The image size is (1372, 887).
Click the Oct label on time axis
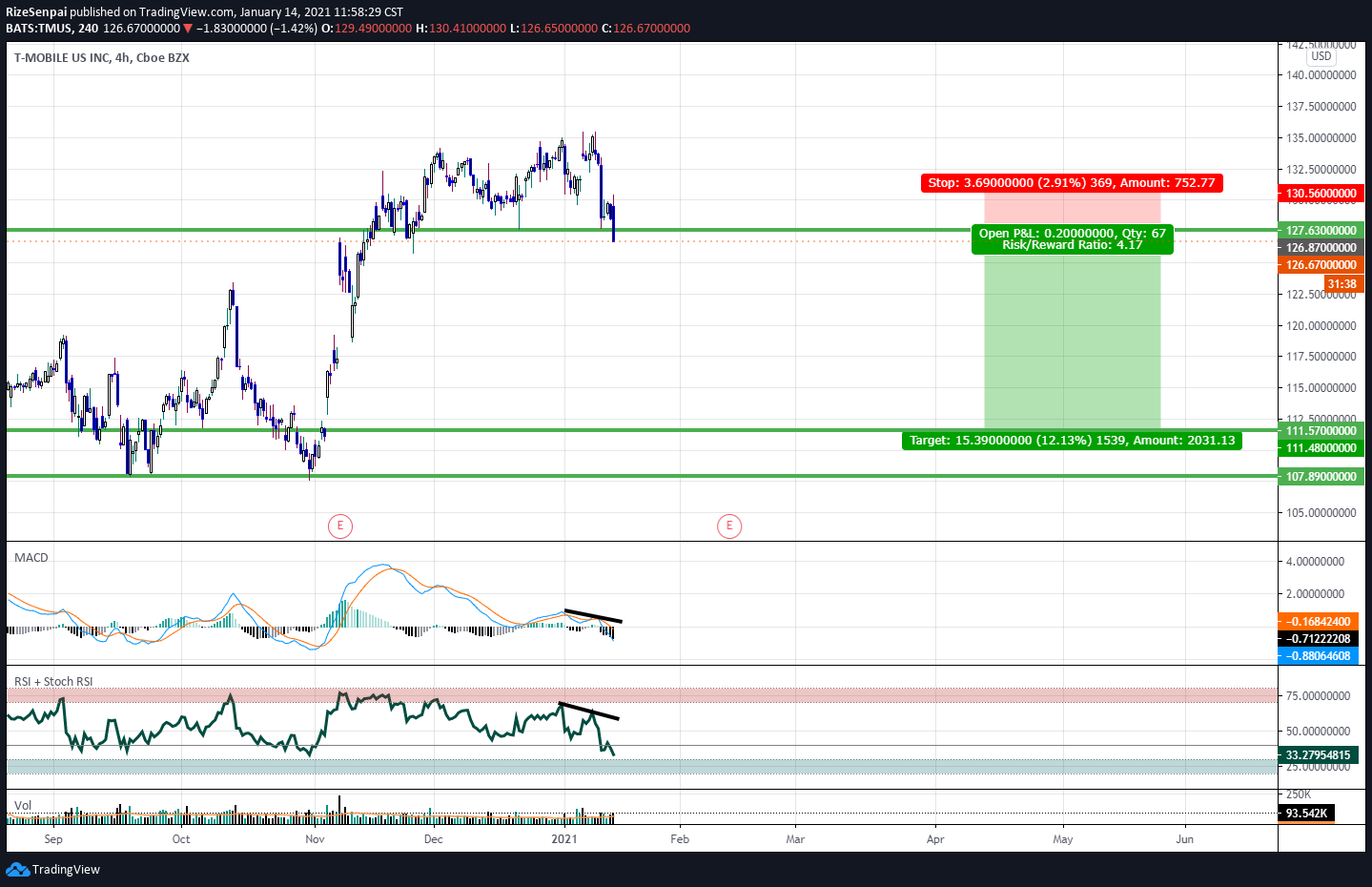tap(181, 839)
